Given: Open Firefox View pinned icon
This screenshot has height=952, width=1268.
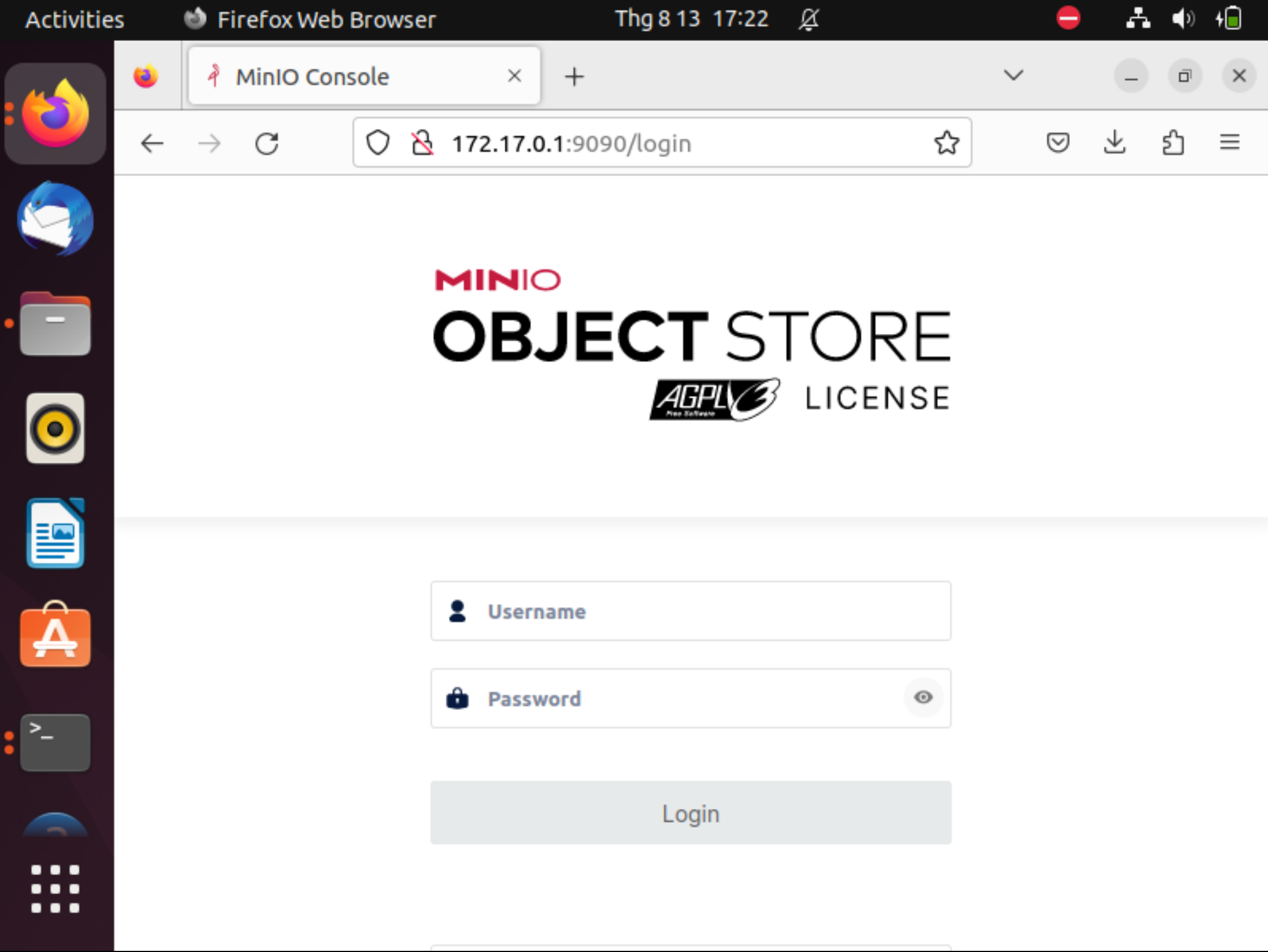Looking at the screenshot, I should (x=146, y=76).
